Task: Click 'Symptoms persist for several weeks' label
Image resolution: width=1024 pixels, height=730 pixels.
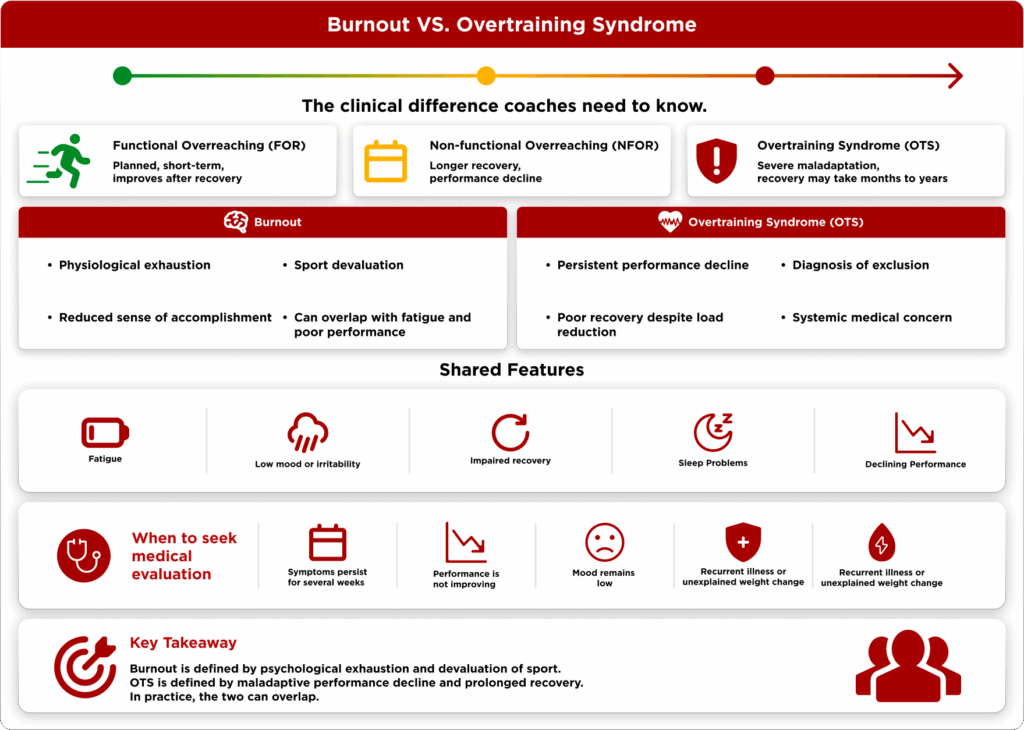Action: click(x=327, y=577)
